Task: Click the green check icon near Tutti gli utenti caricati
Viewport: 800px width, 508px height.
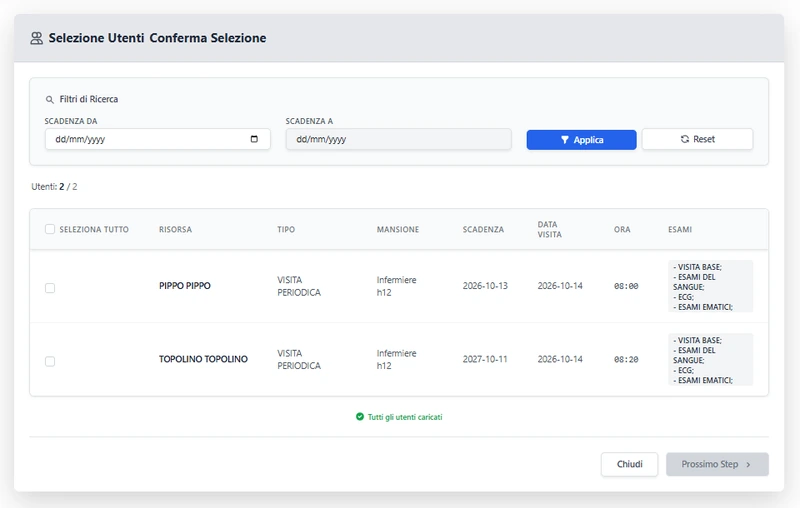Action: coord(360,417)
